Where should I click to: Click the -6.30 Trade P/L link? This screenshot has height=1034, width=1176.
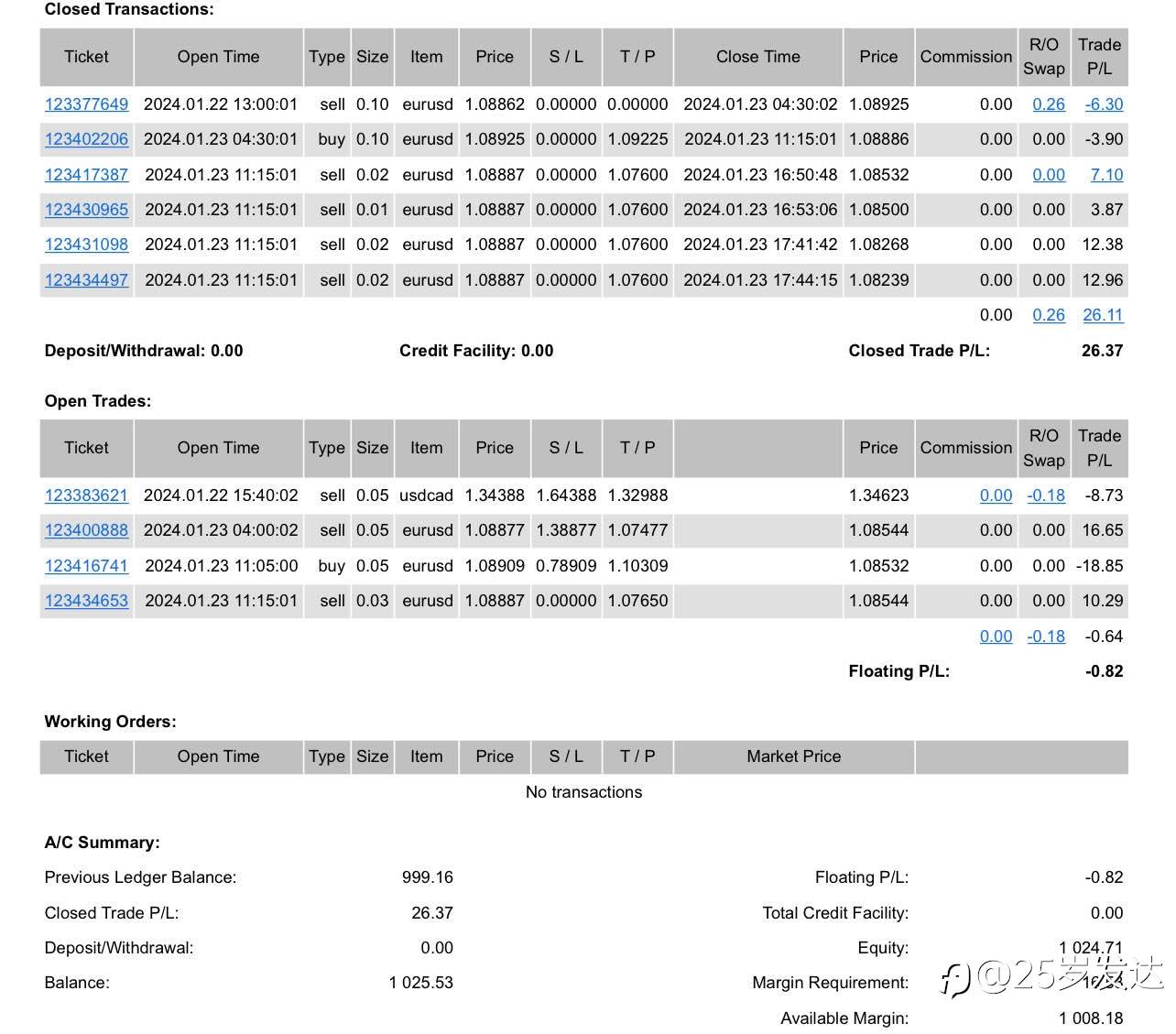[x=1104, y=104]
